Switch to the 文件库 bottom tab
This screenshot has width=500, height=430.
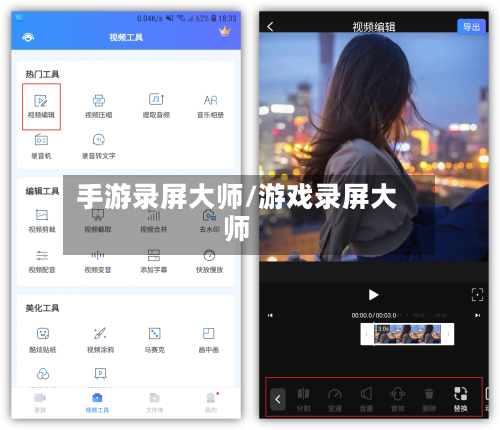pos(154,403)
